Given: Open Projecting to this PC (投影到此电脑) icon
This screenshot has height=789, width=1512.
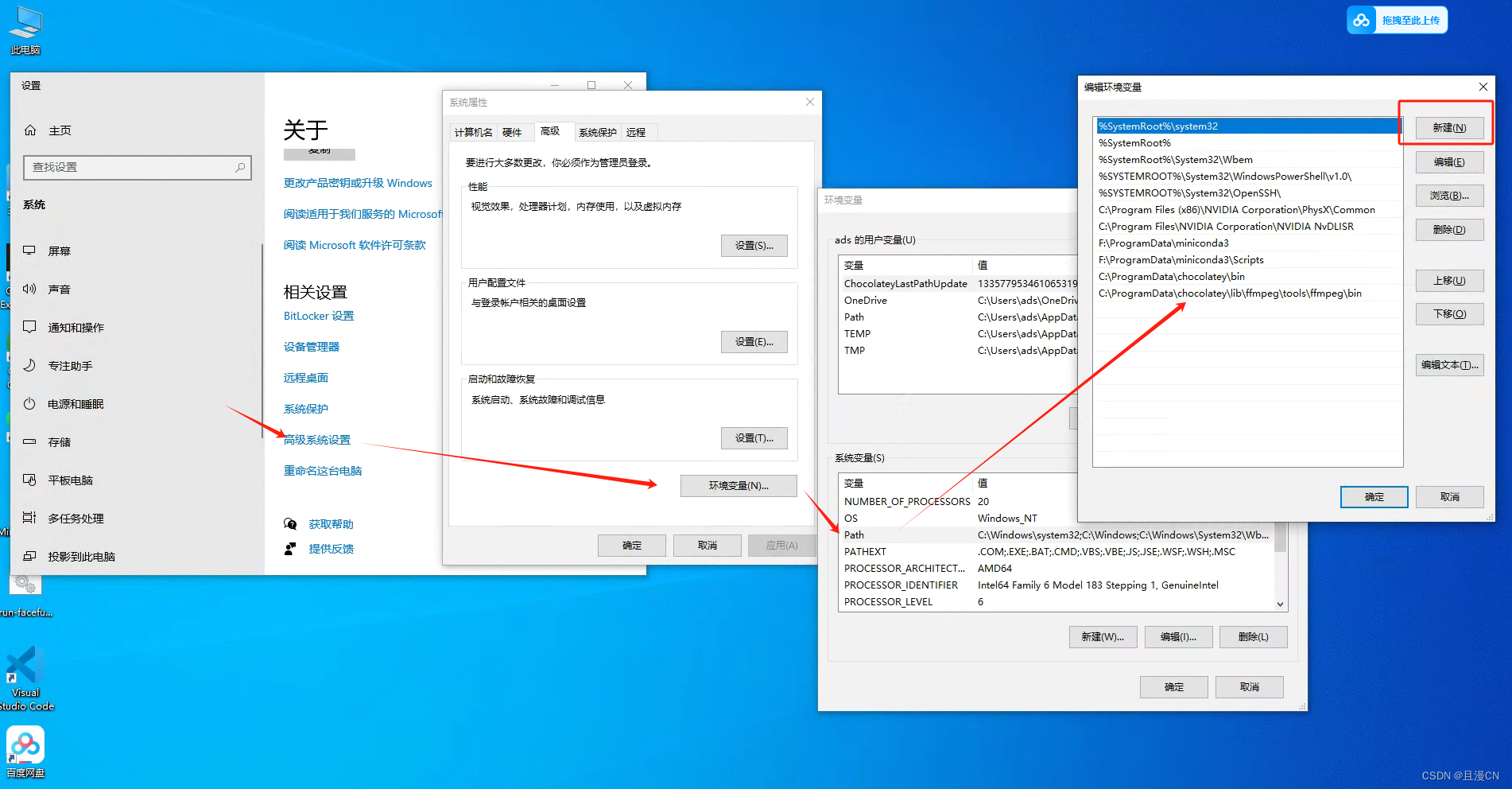Looking at the screenshot, I should click(29, 556).
